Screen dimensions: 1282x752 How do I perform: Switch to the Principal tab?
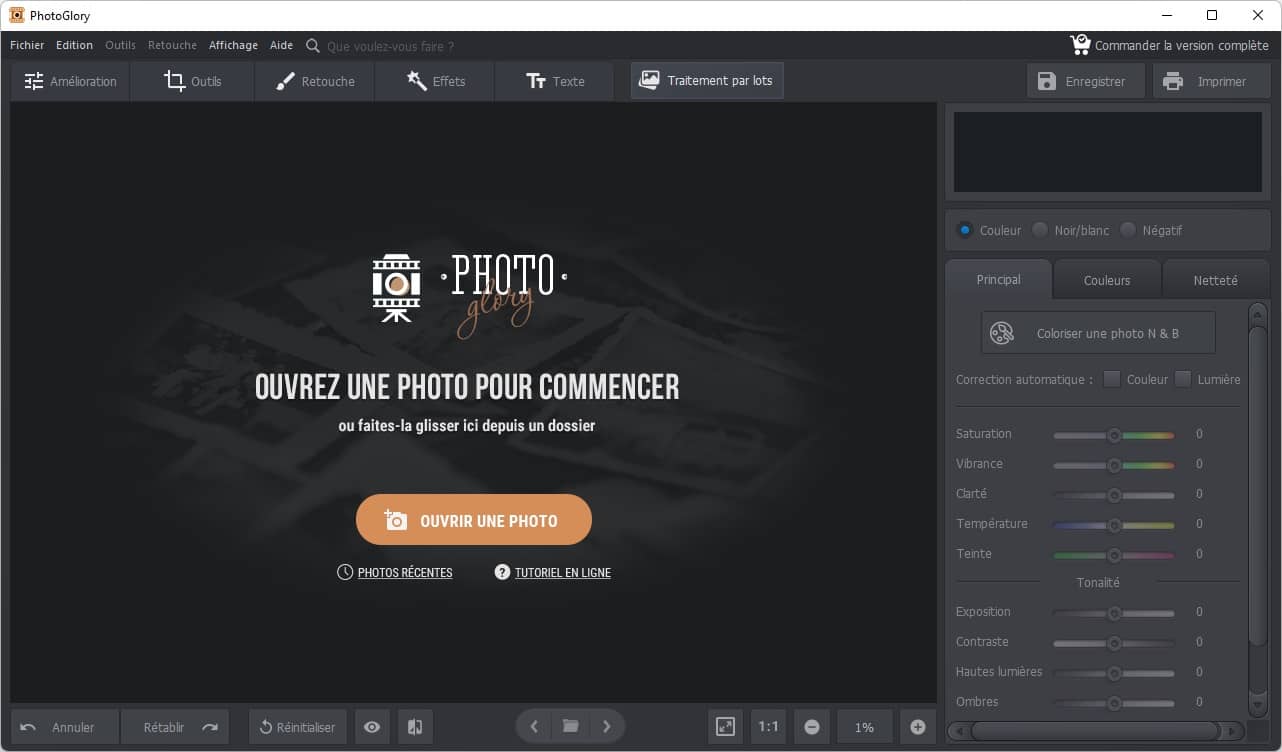pos(998,280)
